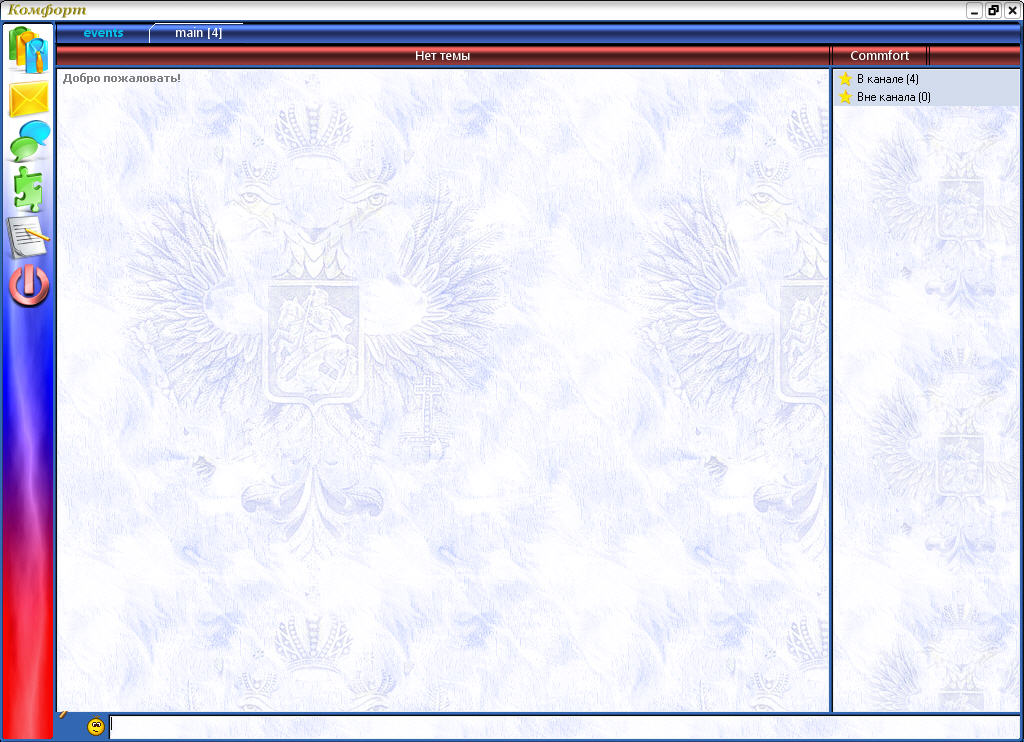This screenshot has width=1024, height=742.
Task: Click the Commfort header label
Action: pyautogui.click(x=879, y=56)
